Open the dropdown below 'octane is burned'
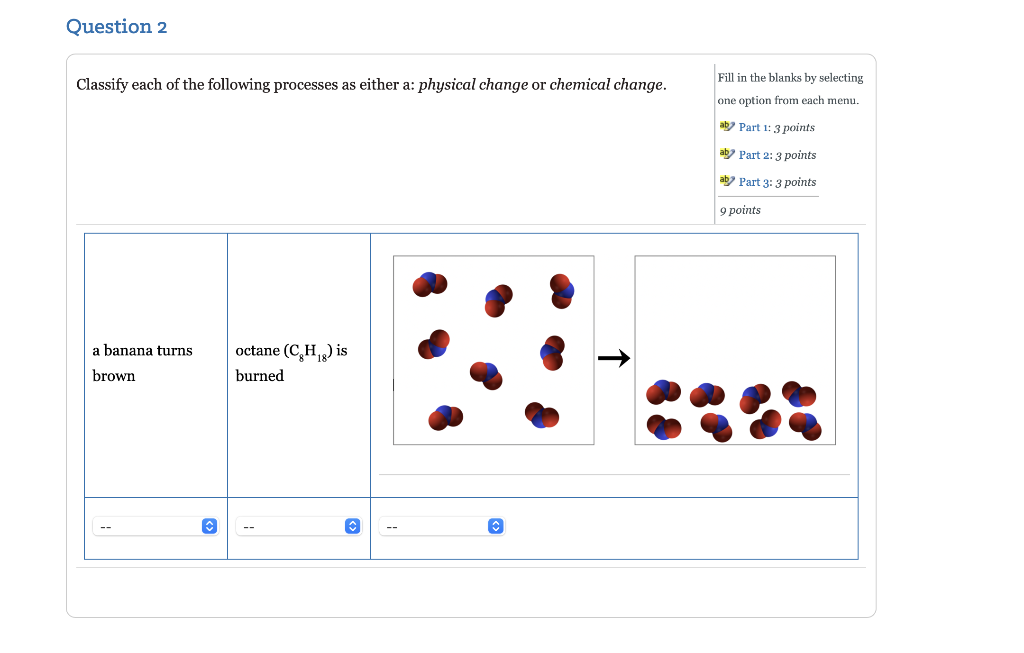Image resolution: width=1024 pixels, height=653 pixels. tap(298, 525)
